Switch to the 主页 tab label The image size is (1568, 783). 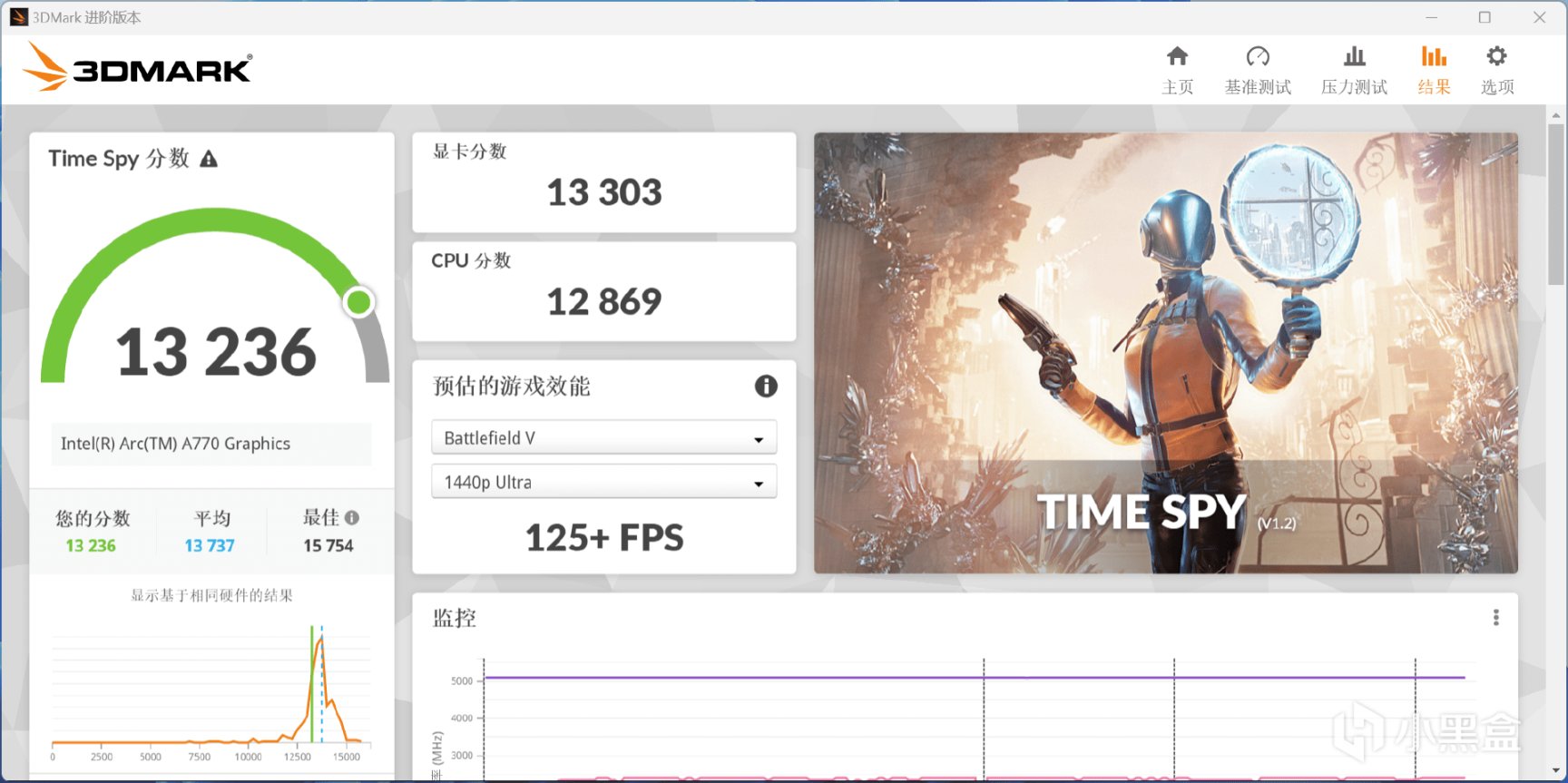(x=1177, y=87)
